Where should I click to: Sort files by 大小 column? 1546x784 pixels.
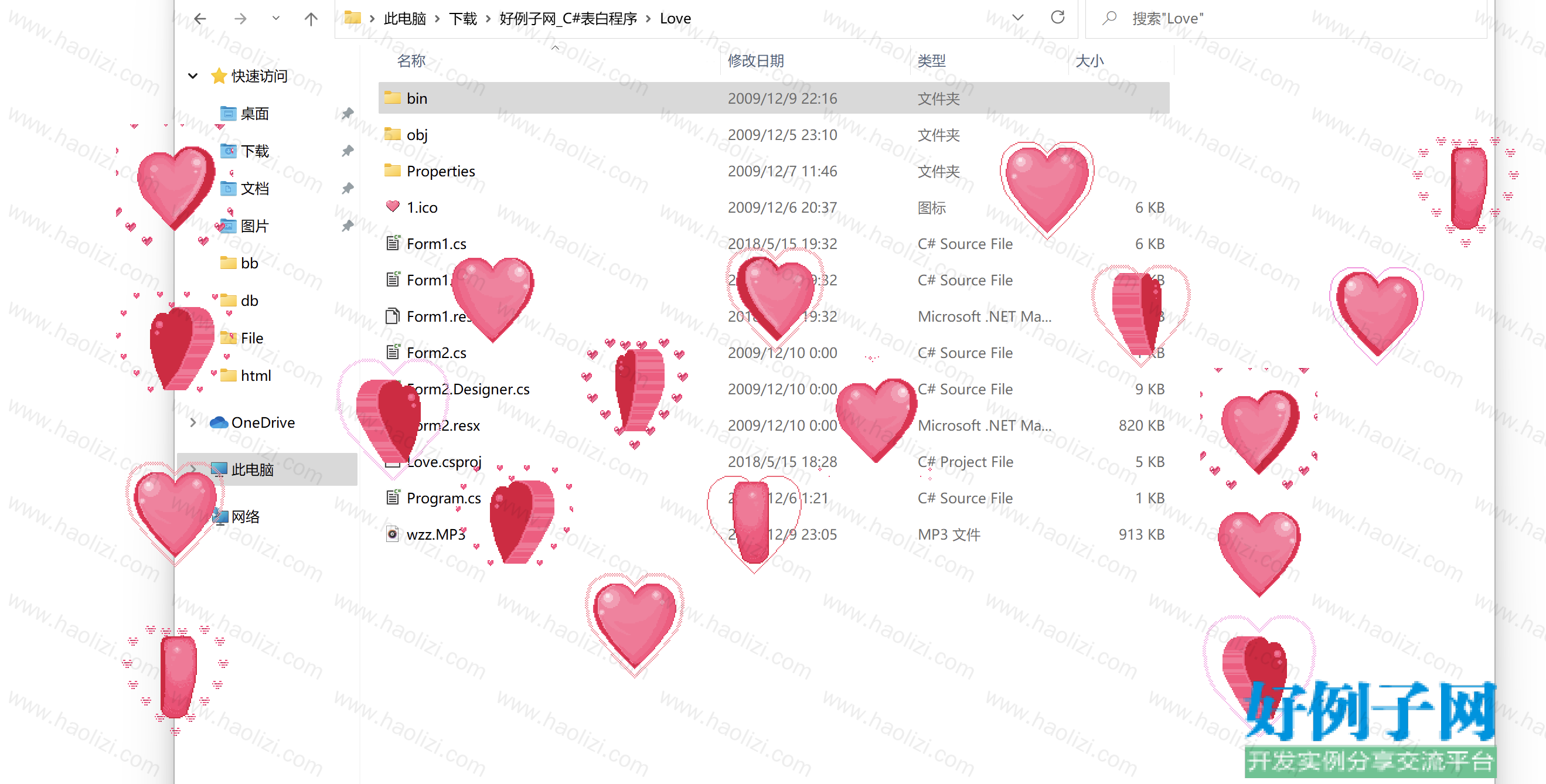1090,60
